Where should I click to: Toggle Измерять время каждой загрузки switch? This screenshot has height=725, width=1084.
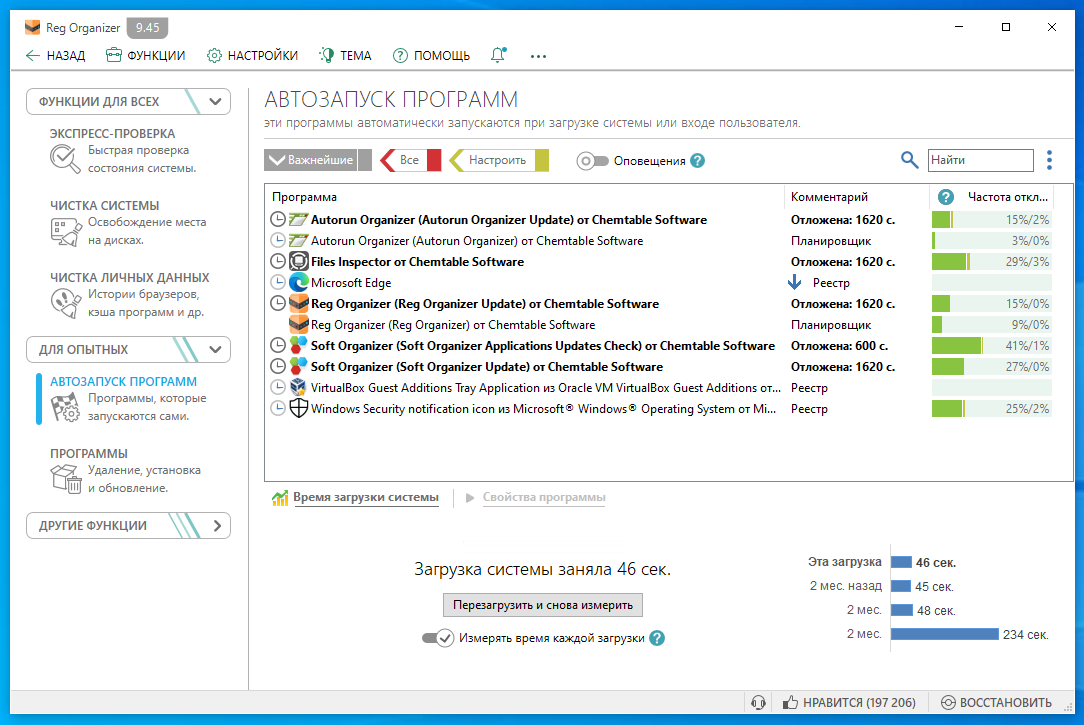(x=438, y=638)
